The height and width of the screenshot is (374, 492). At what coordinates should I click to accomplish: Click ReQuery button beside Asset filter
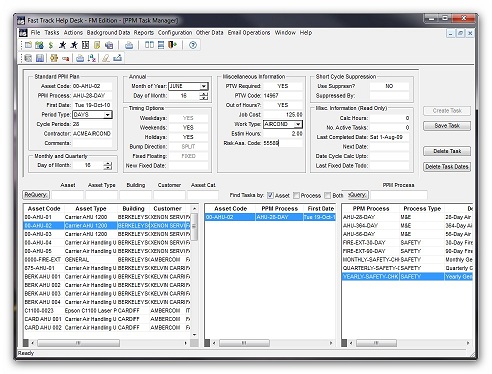click(36, 195)
